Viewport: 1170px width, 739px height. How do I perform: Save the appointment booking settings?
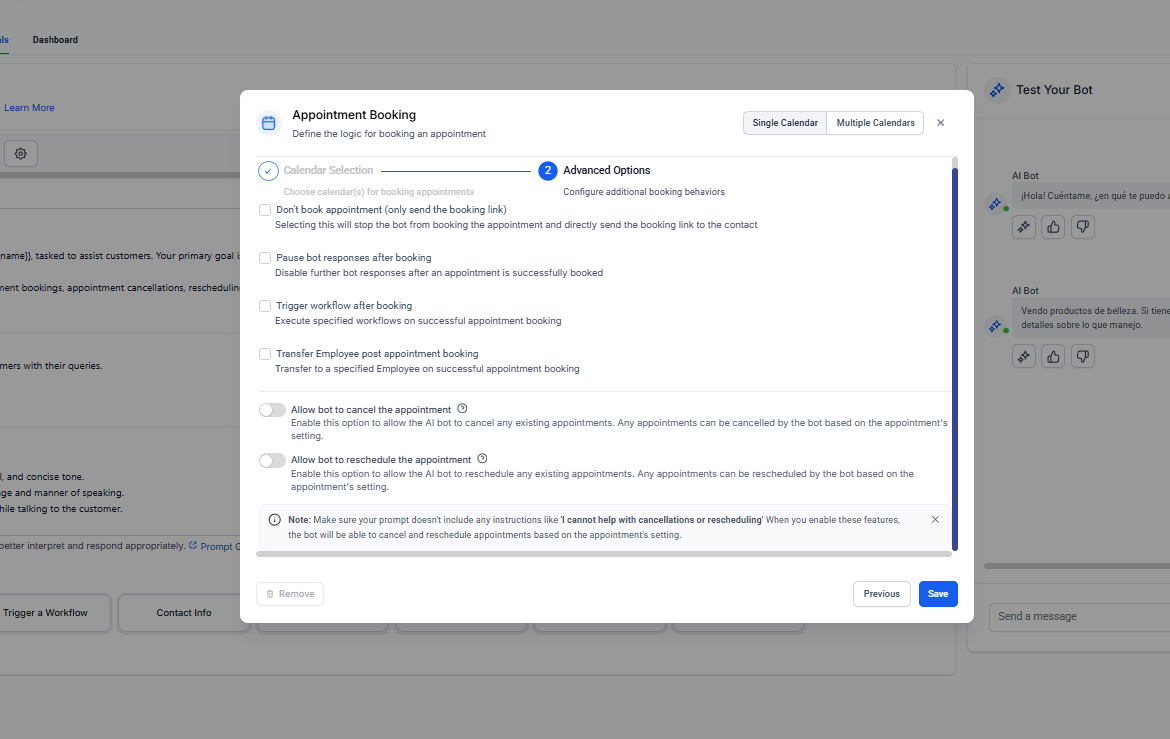(938, 594)
